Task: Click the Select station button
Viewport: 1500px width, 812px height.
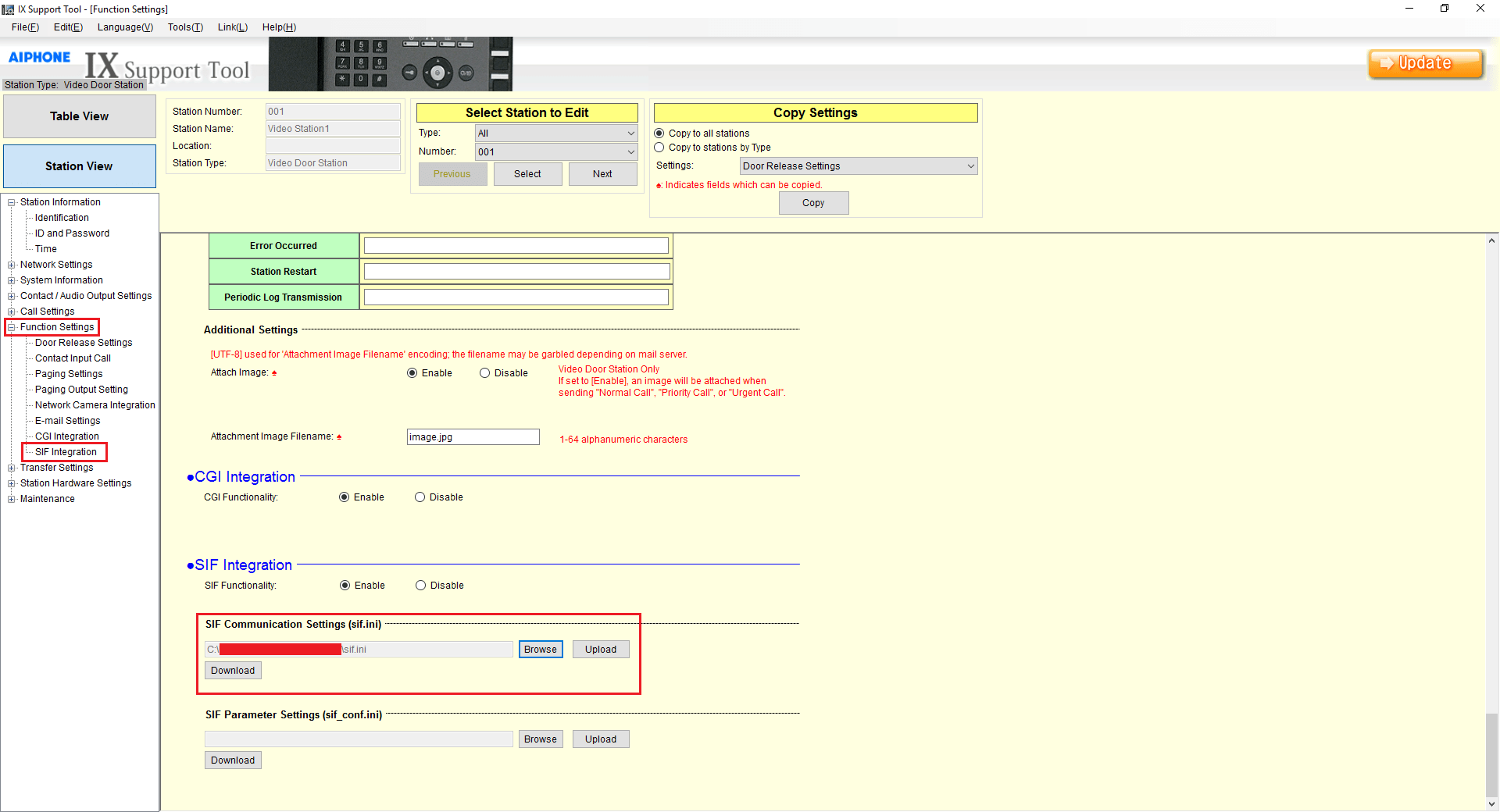Action: [527, 174]
